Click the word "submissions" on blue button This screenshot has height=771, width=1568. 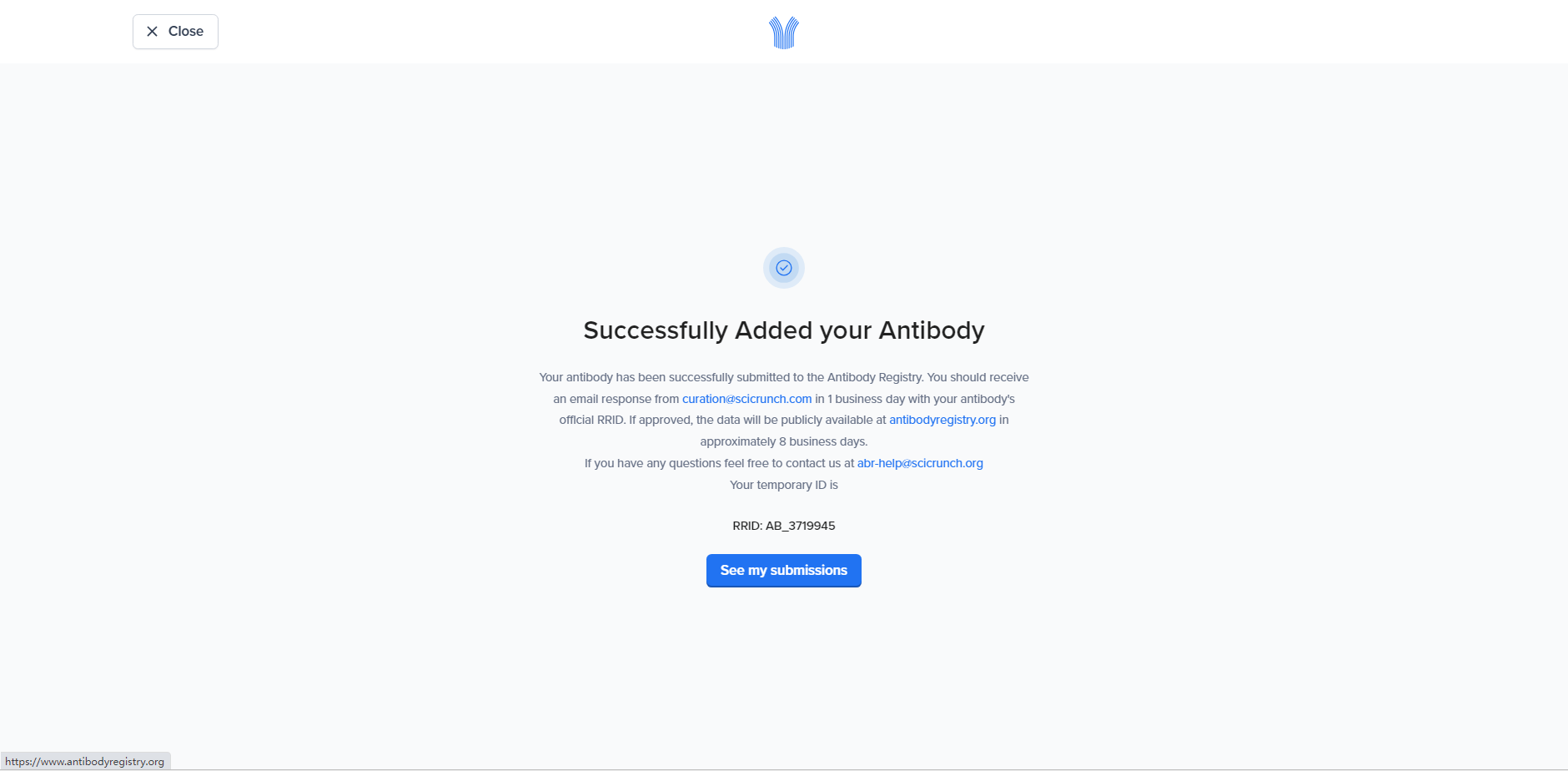point(808,571)
